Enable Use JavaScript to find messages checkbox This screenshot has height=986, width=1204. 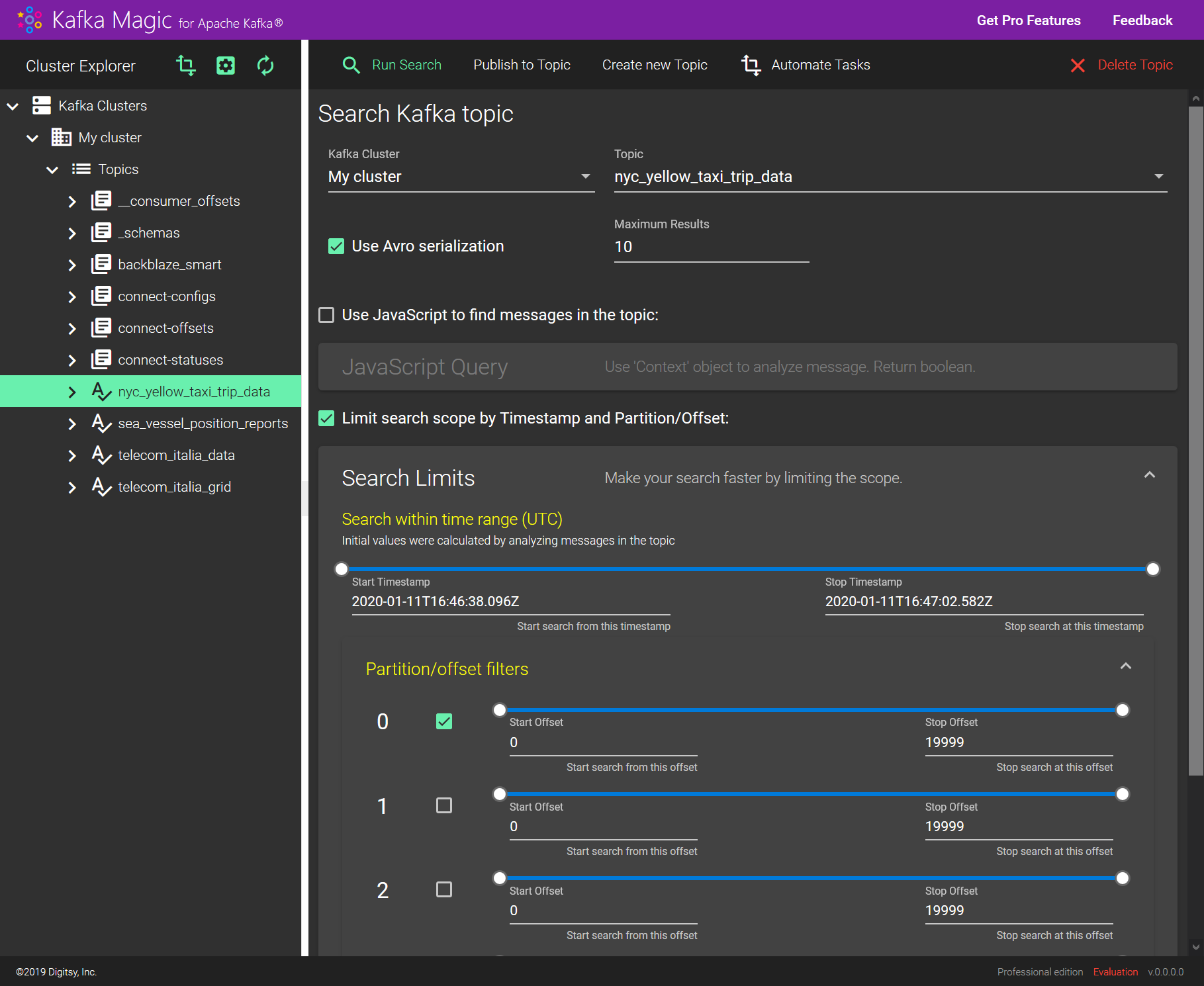pos(326,315)
